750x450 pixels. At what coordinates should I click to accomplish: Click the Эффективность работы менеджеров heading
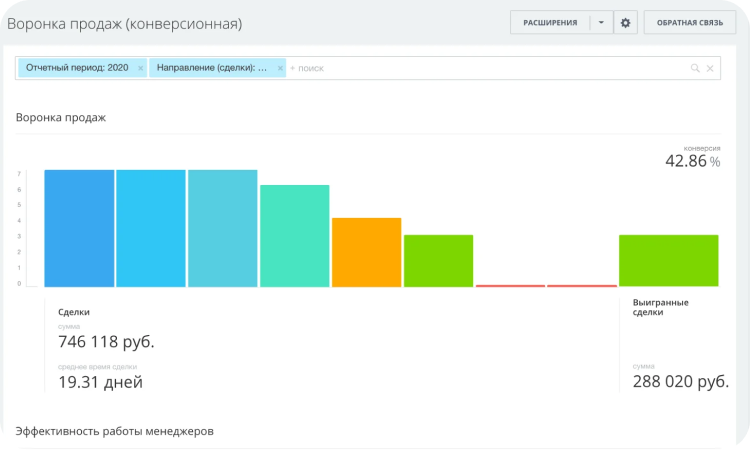tap(114, 431)
